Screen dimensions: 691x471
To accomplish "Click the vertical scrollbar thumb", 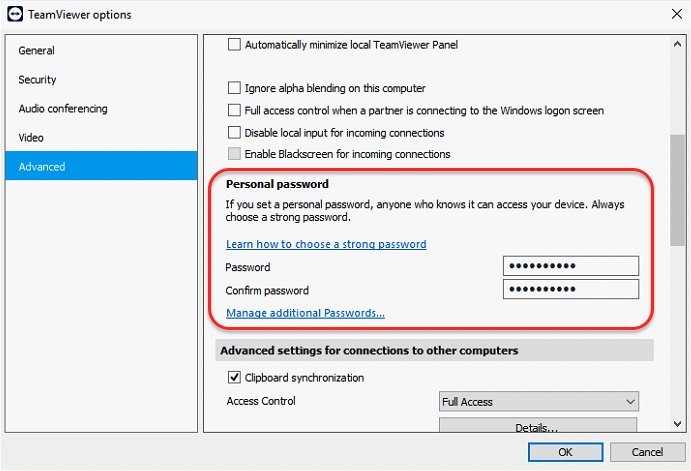I will (677, 190).
